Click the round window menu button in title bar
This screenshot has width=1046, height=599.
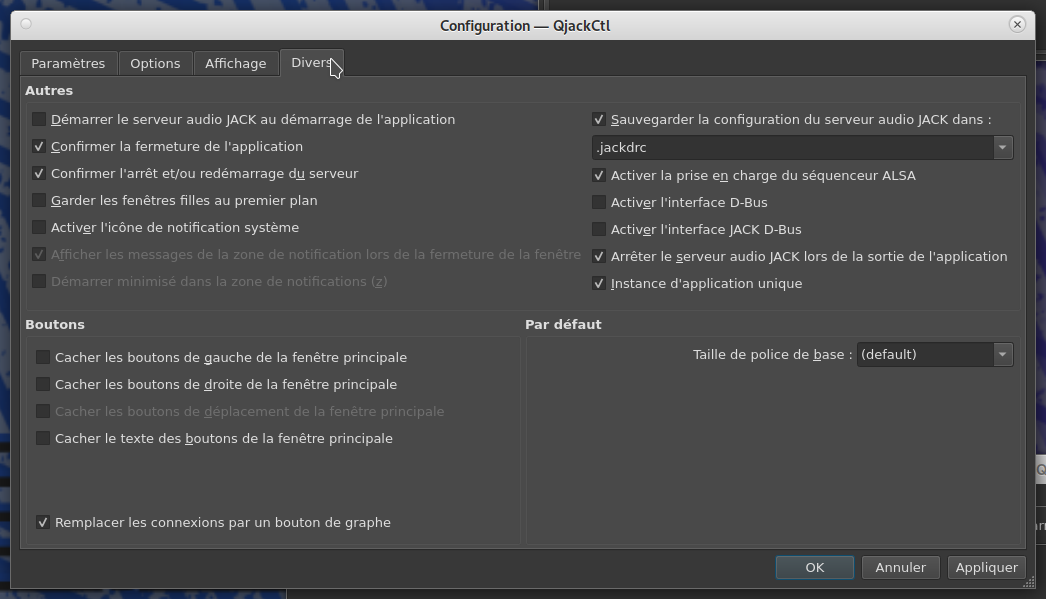pyautogui.click(x=26, y=24)
